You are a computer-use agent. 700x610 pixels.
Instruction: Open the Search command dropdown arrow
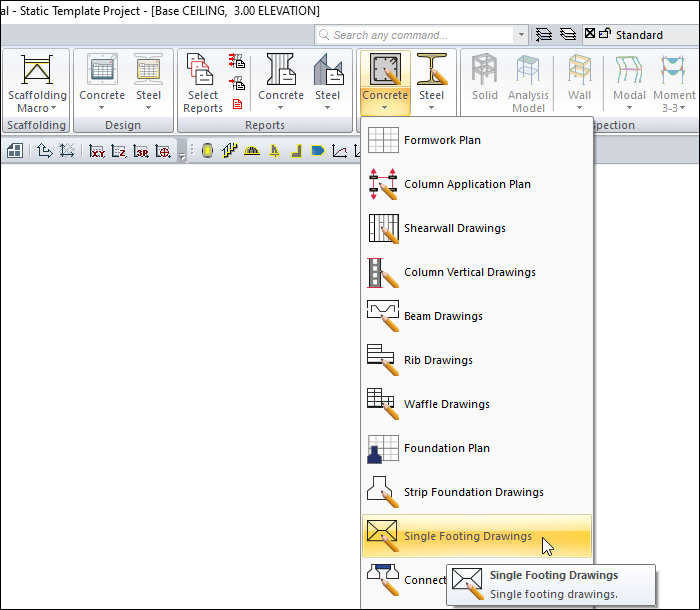521,35
